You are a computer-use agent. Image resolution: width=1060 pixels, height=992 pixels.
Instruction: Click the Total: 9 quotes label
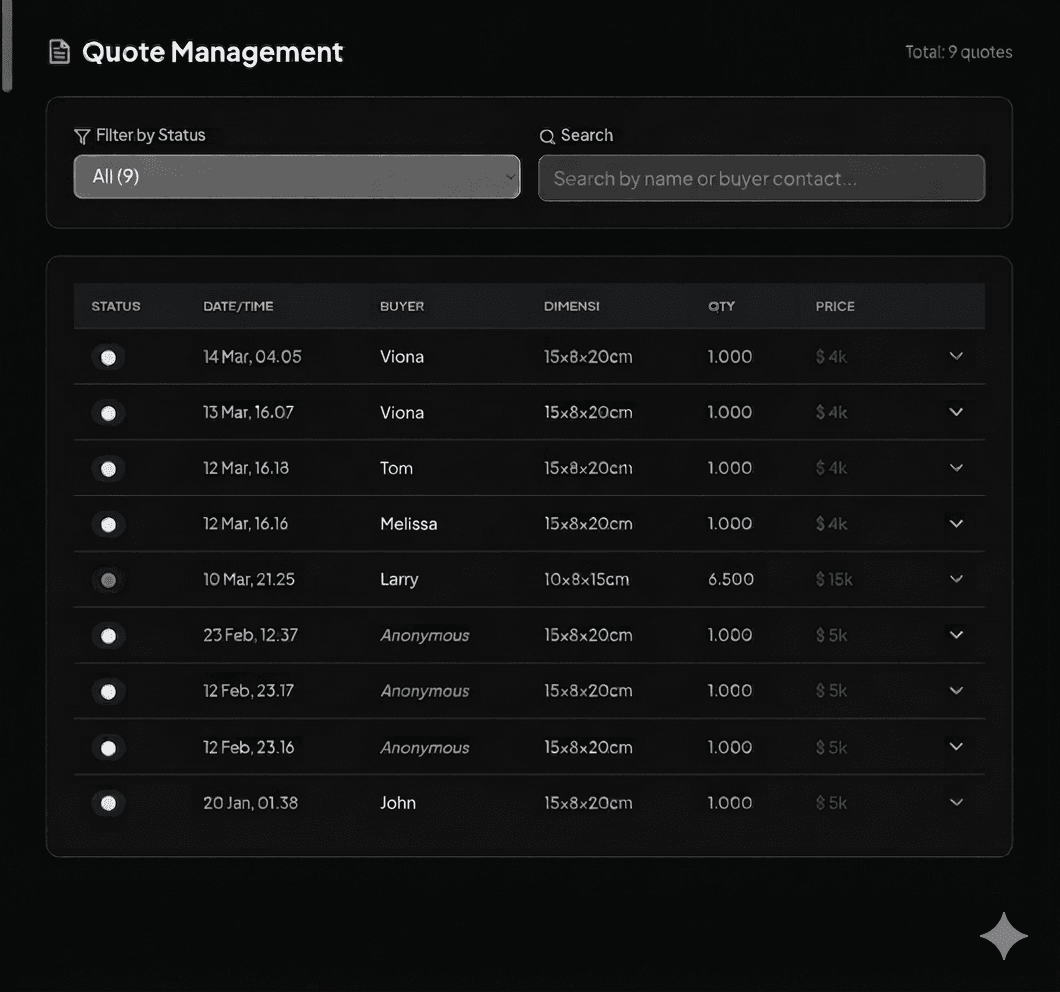coord(959,52)
